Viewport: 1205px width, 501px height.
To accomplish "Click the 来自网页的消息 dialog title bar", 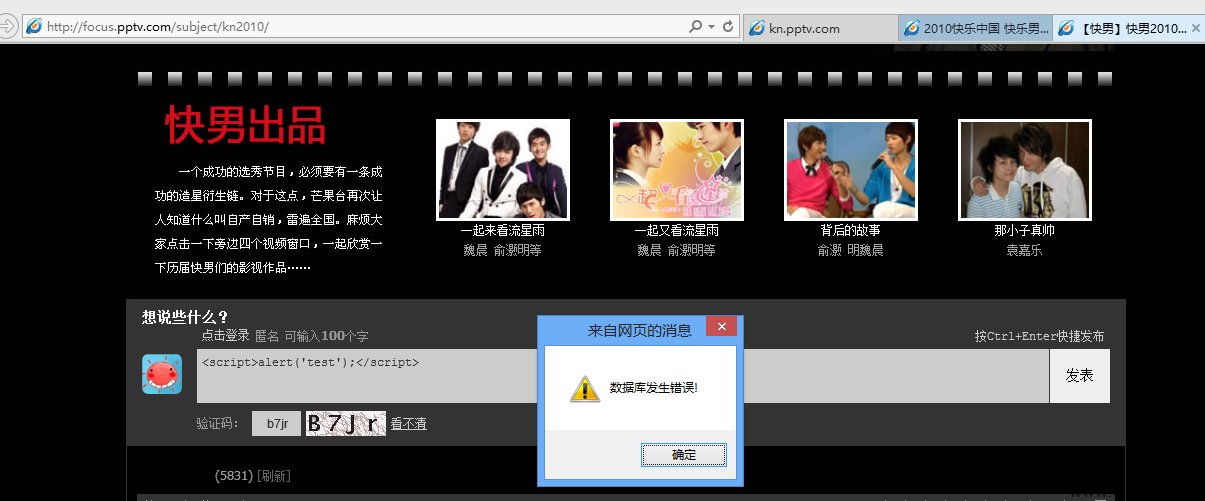I will [x=640, y=330].
